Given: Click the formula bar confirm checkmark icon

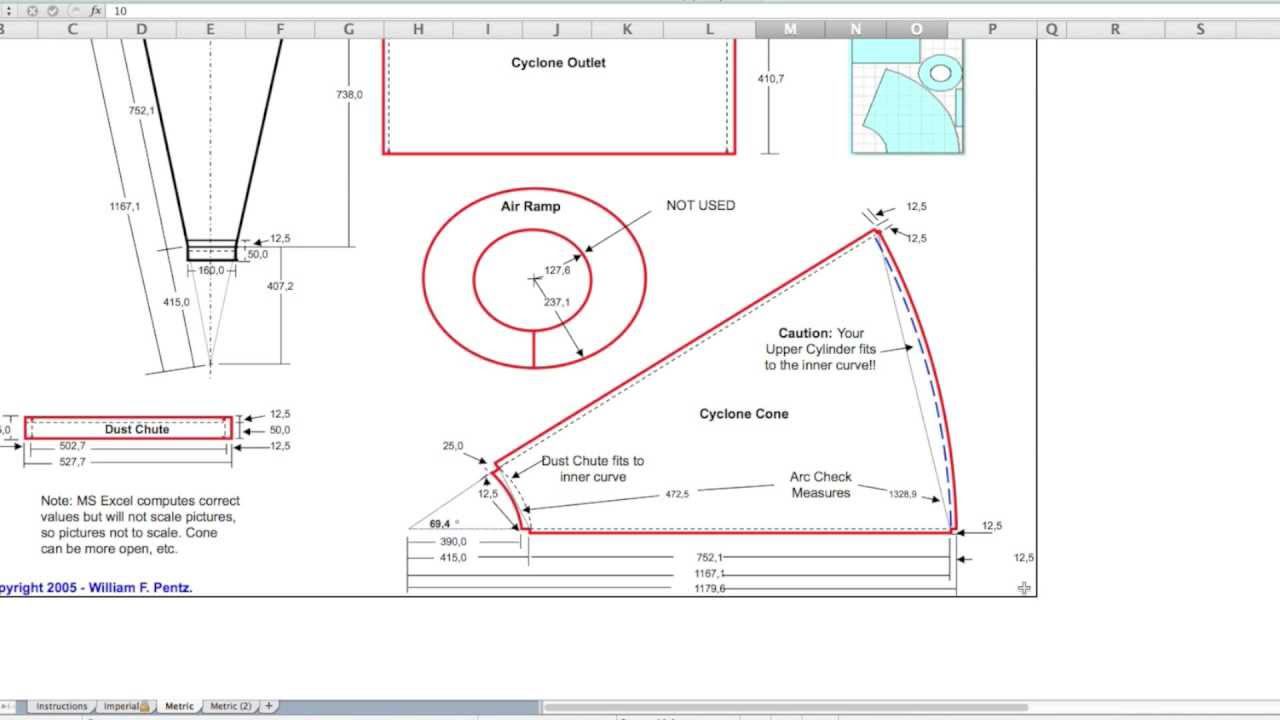Looking at the screenshot, I should [x=52, y=11].
